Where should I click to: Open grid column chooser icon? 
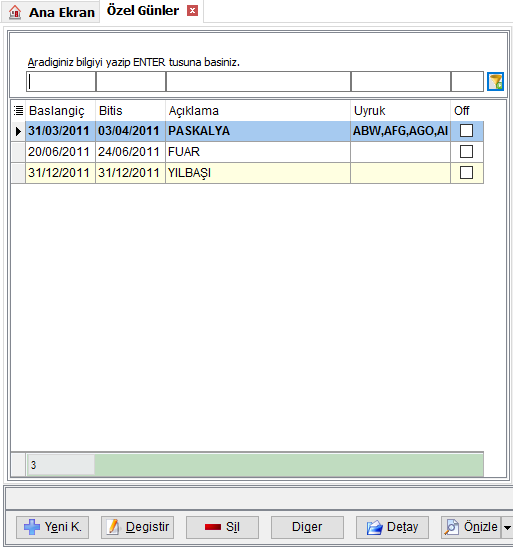coord(18,111)
